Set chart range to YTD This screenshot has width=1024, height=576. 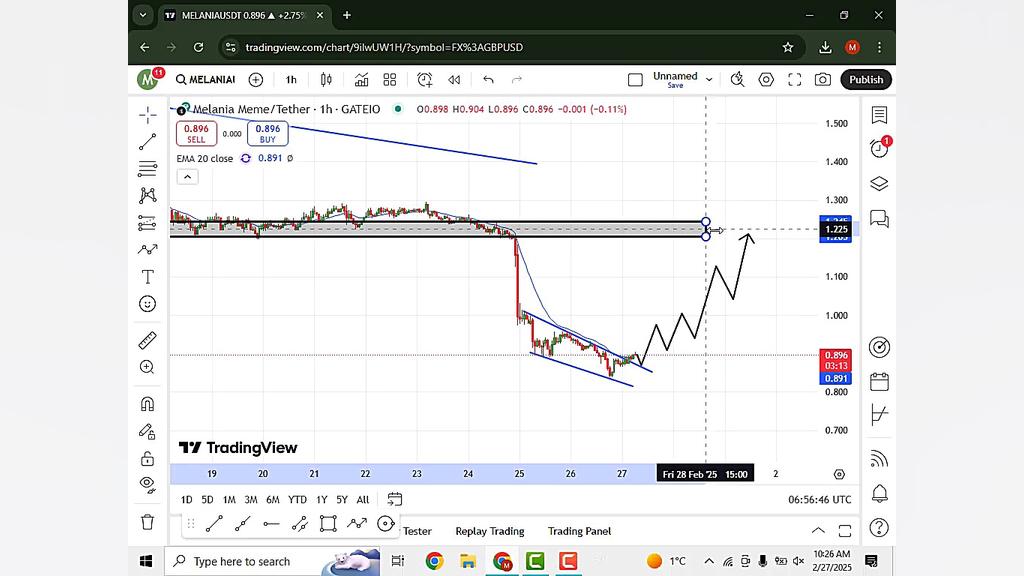[297, 500]
